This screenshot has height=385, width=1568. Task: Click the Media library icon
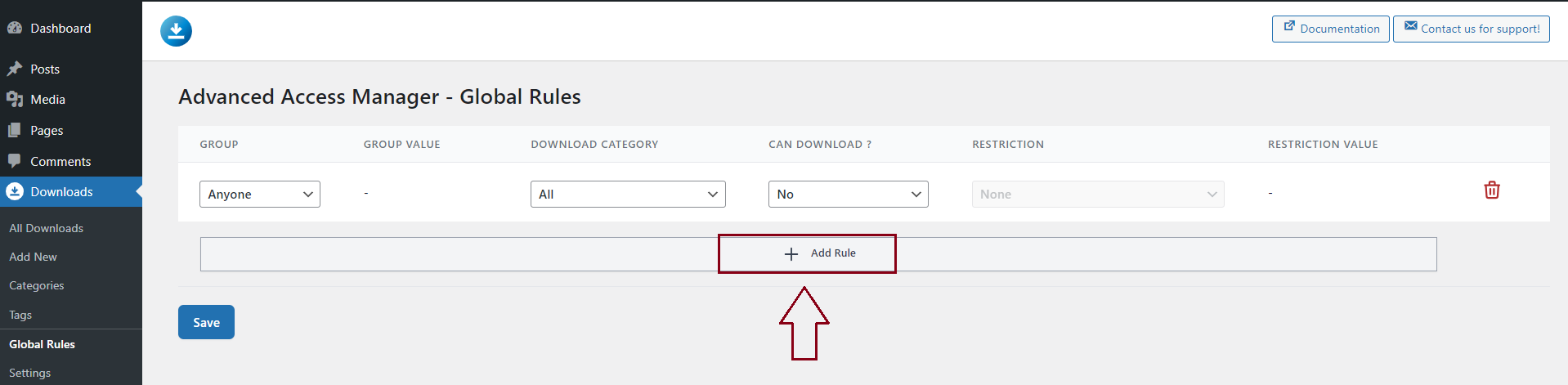[15, 99]
